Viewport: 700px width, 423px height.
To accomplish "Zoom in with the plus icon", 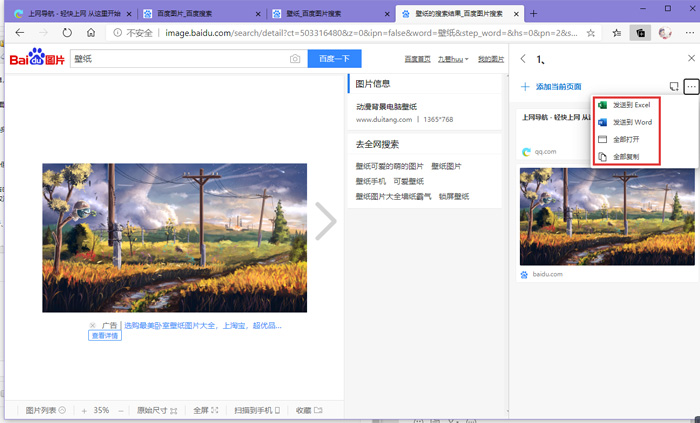I will (84, 411).
